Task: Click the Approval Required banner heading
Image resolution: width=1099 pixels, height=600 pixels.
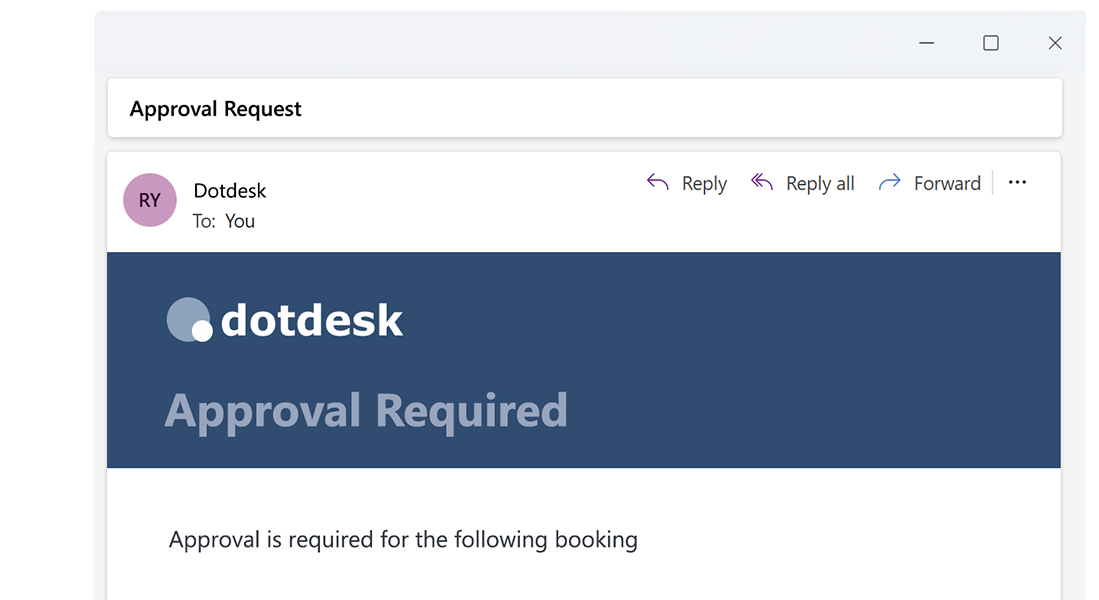Action: click(x=366, y=410)
